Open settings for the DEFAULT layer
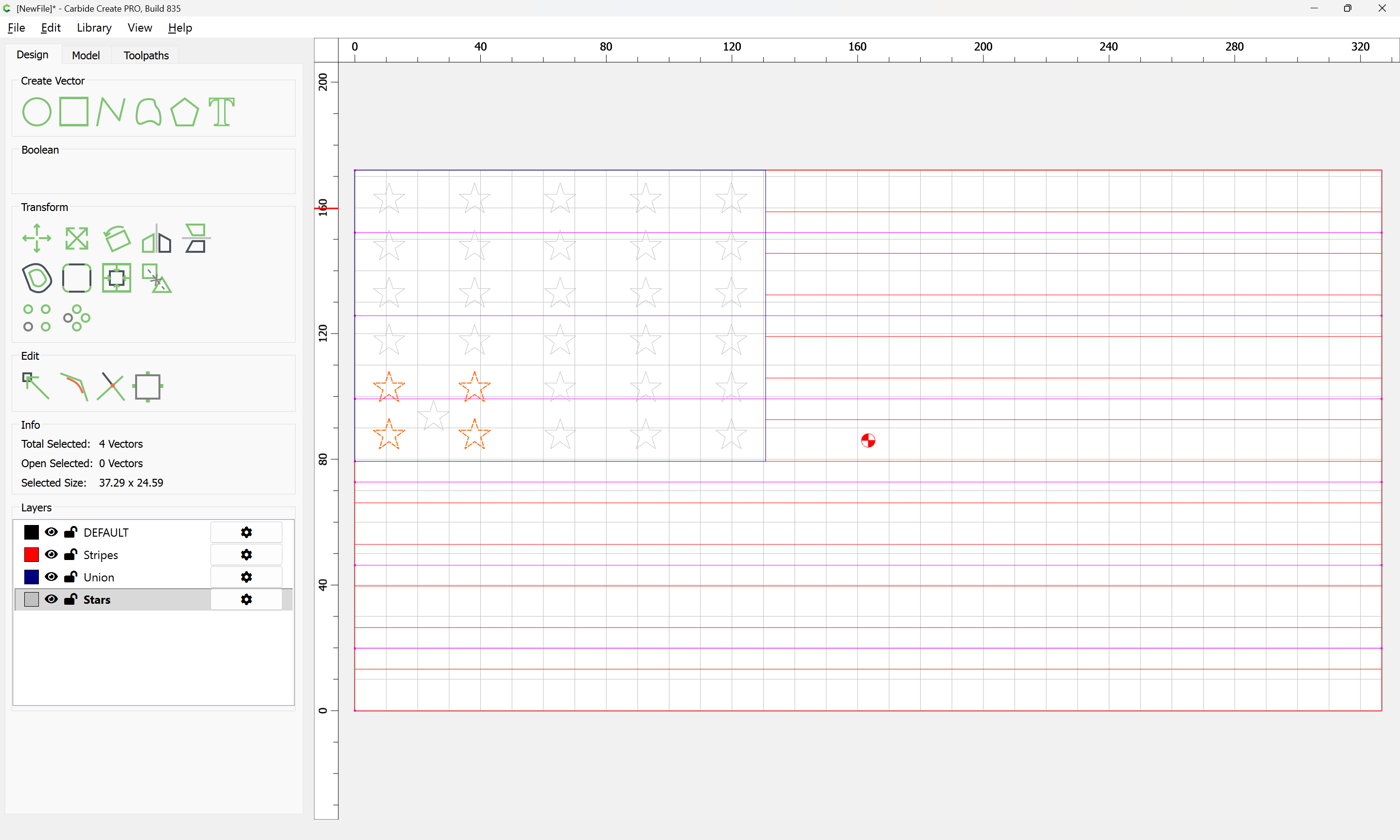 click(x=246, y=532)
